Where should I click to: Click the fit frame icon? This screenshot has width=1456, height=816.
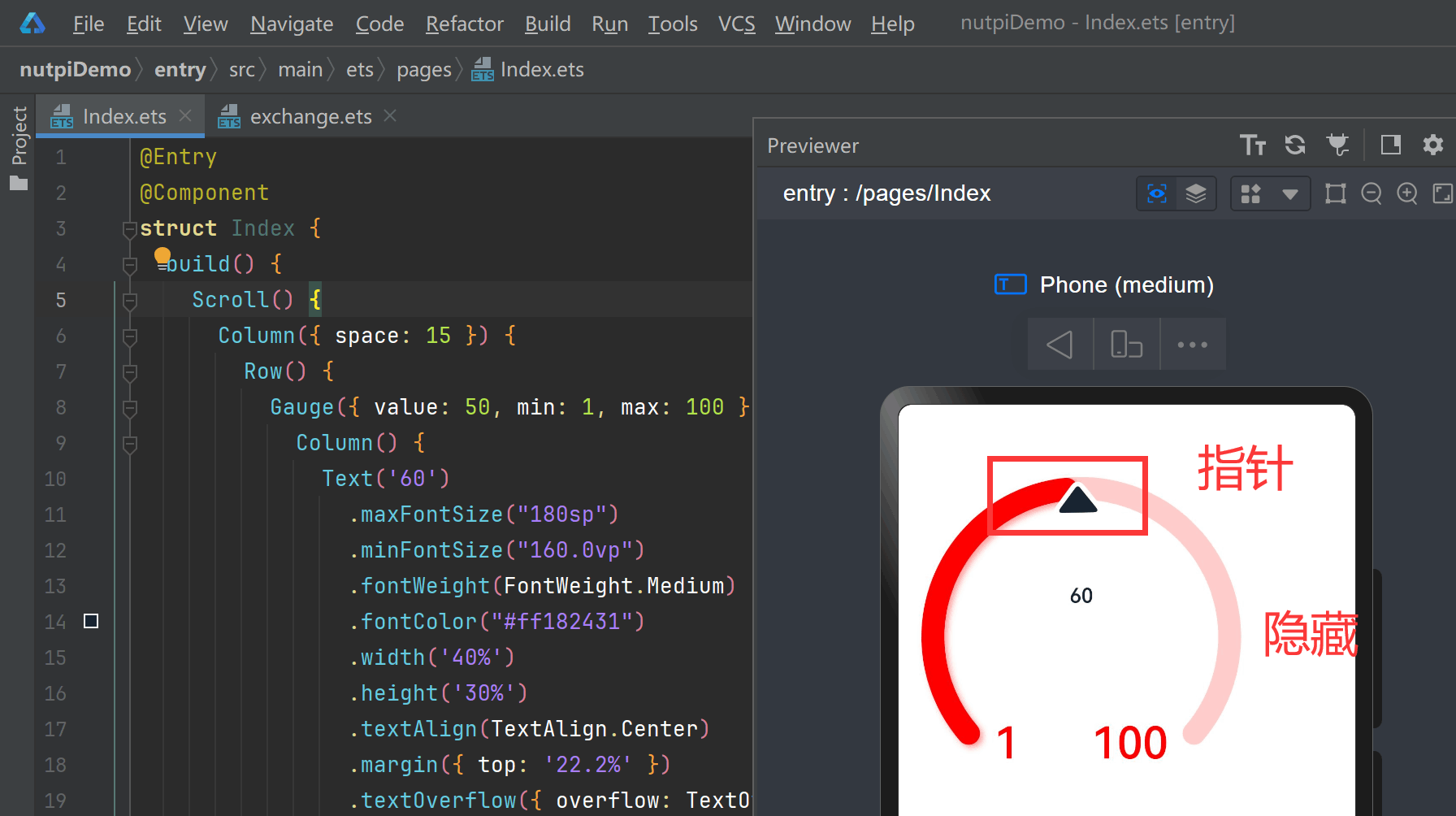1336,193
